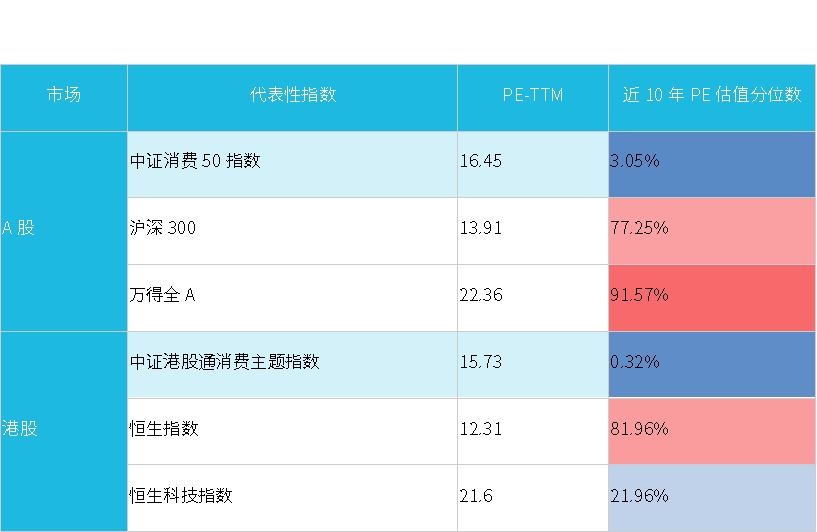Select the 中证港股通消费主题指数 cell
This screenshot has width=817, height=532.
coord(292,363)
